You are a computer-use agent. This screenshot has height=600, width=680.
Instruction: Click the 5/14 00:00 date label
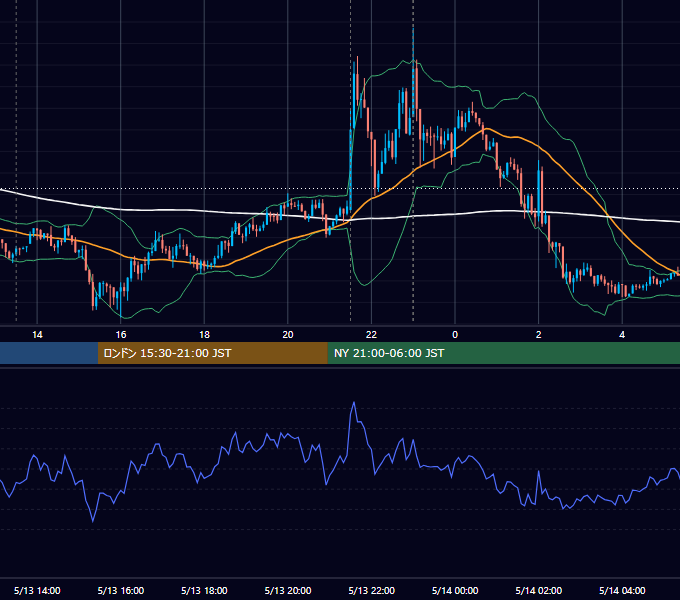pyautogui.click(x=455, y=590)
